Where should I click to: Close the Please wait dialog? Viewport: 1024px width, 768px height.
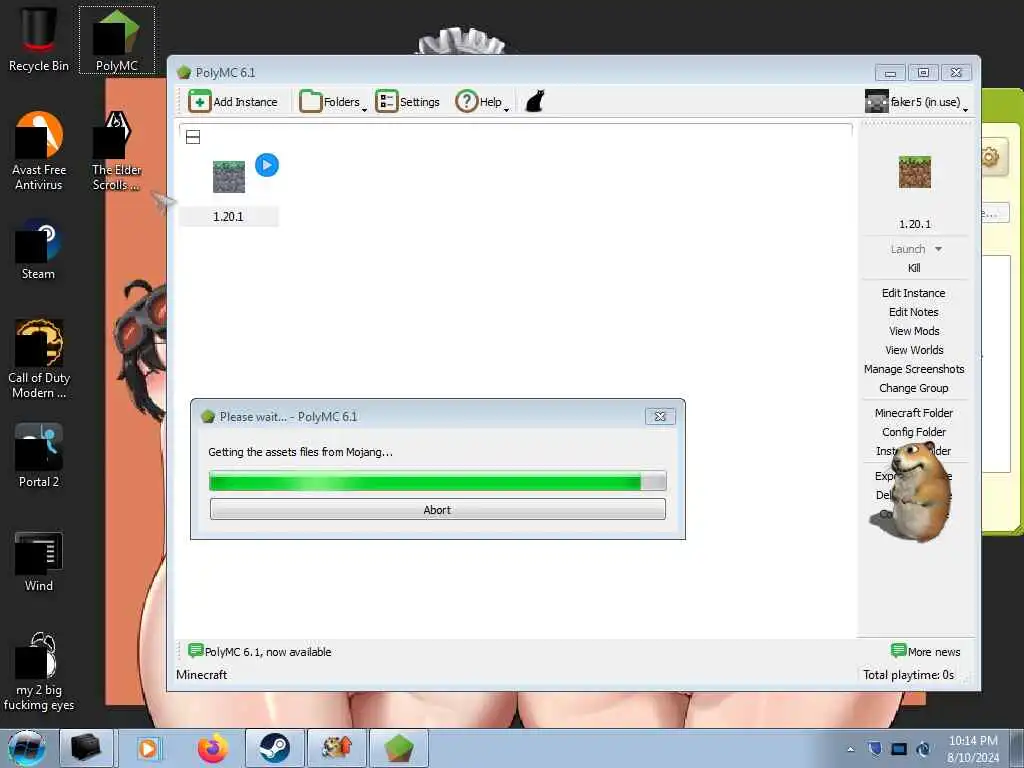660,416
